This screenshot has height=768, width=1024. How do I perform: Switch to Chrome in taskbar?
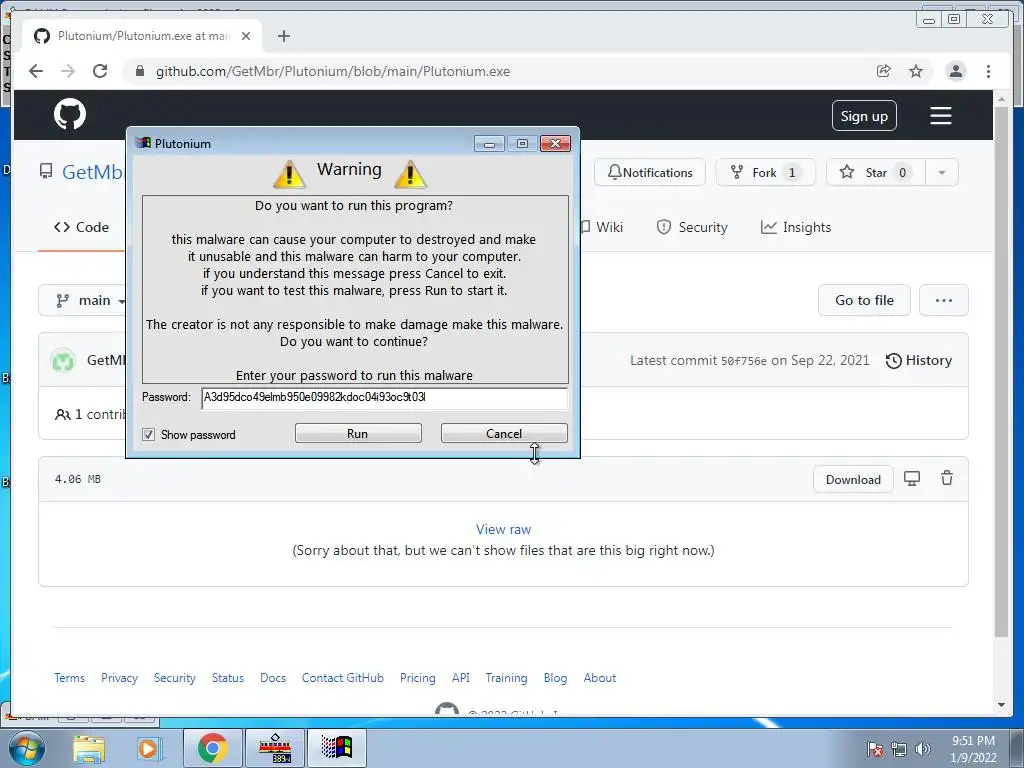(212, 748)
